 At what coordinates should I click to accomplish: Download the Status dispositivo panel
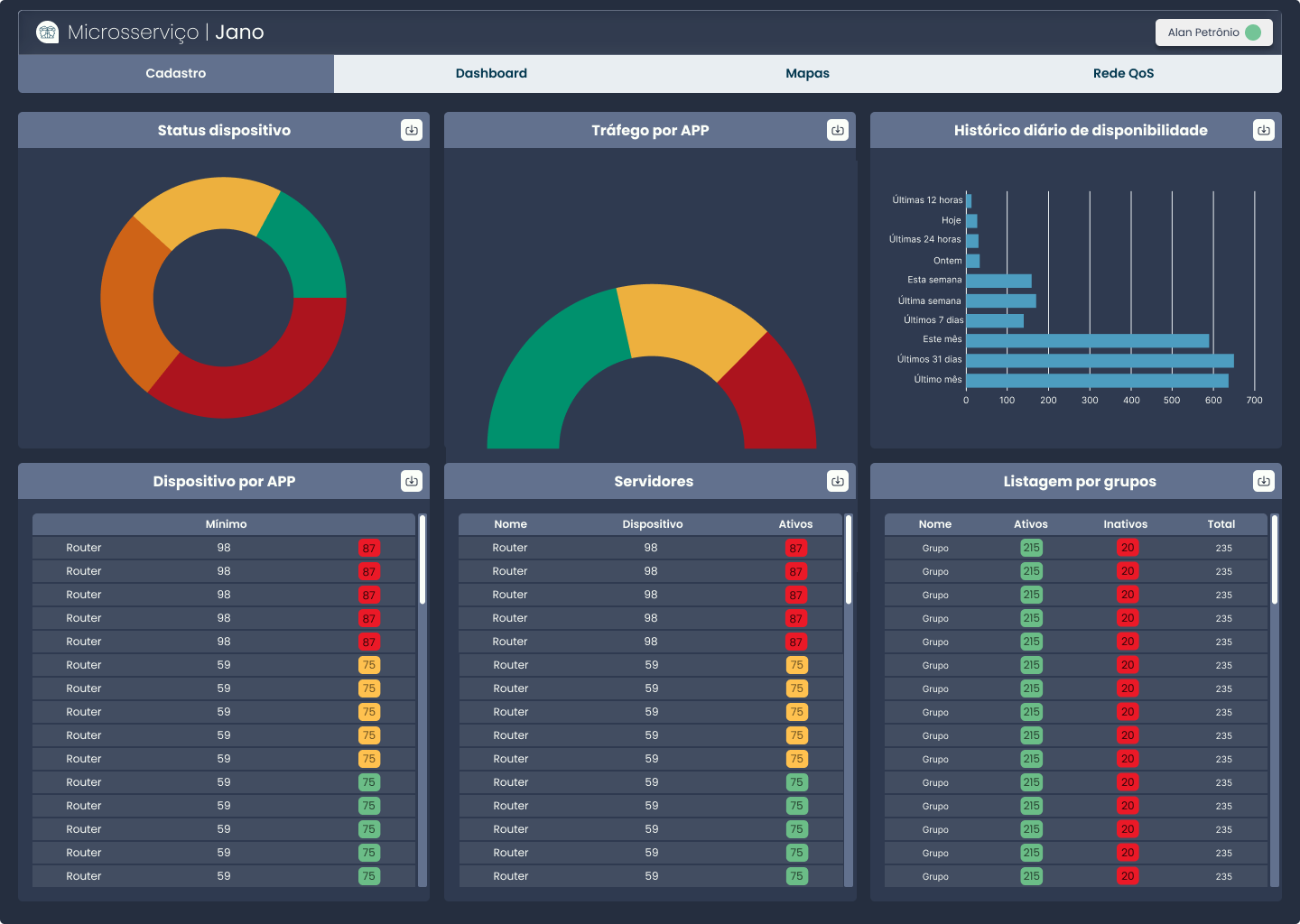(x=412, y=130)
